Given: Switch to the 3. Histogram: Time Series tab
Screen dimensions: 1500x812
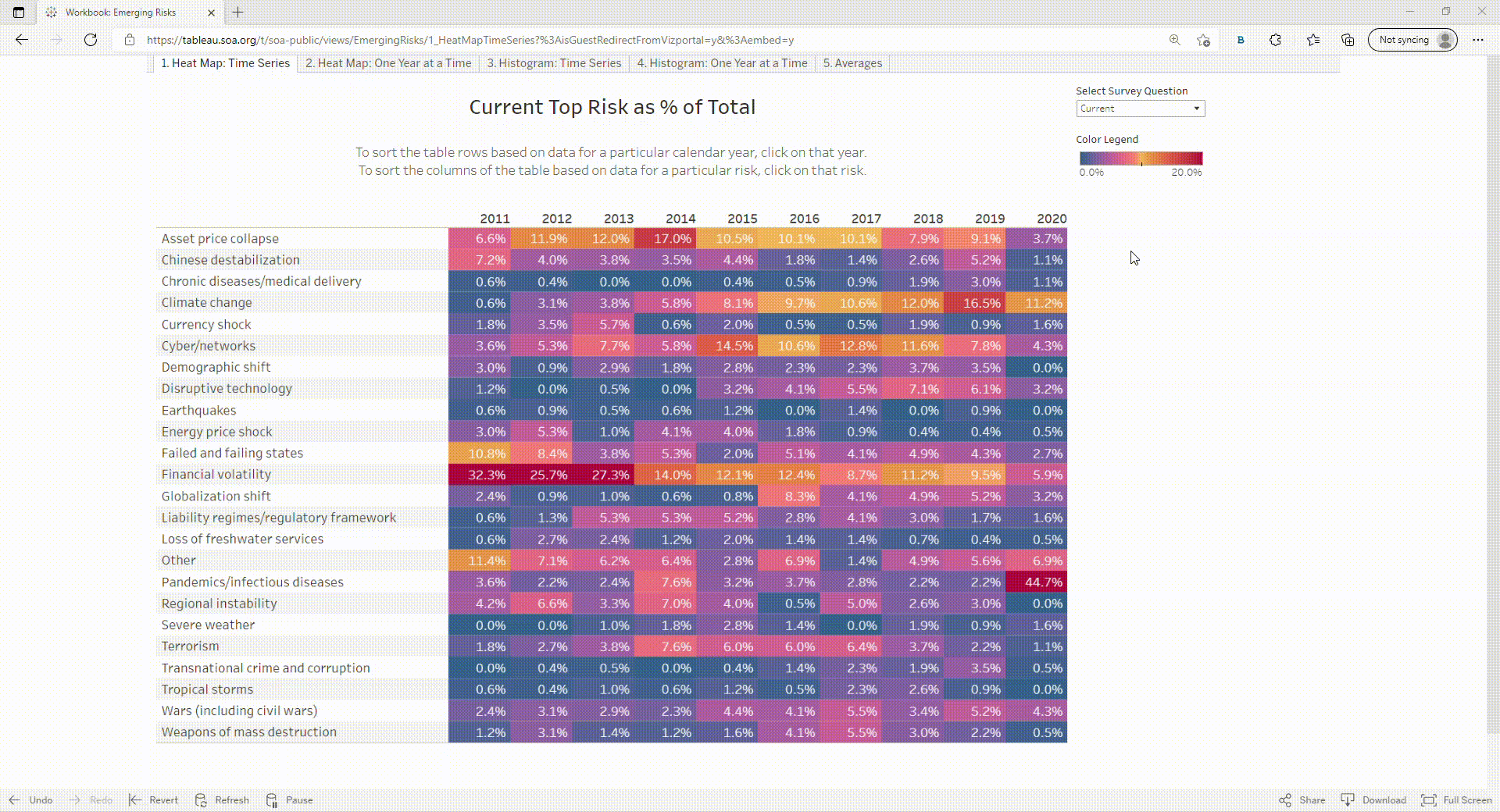Looking at the screenshot, I should (x=554, y=63).
